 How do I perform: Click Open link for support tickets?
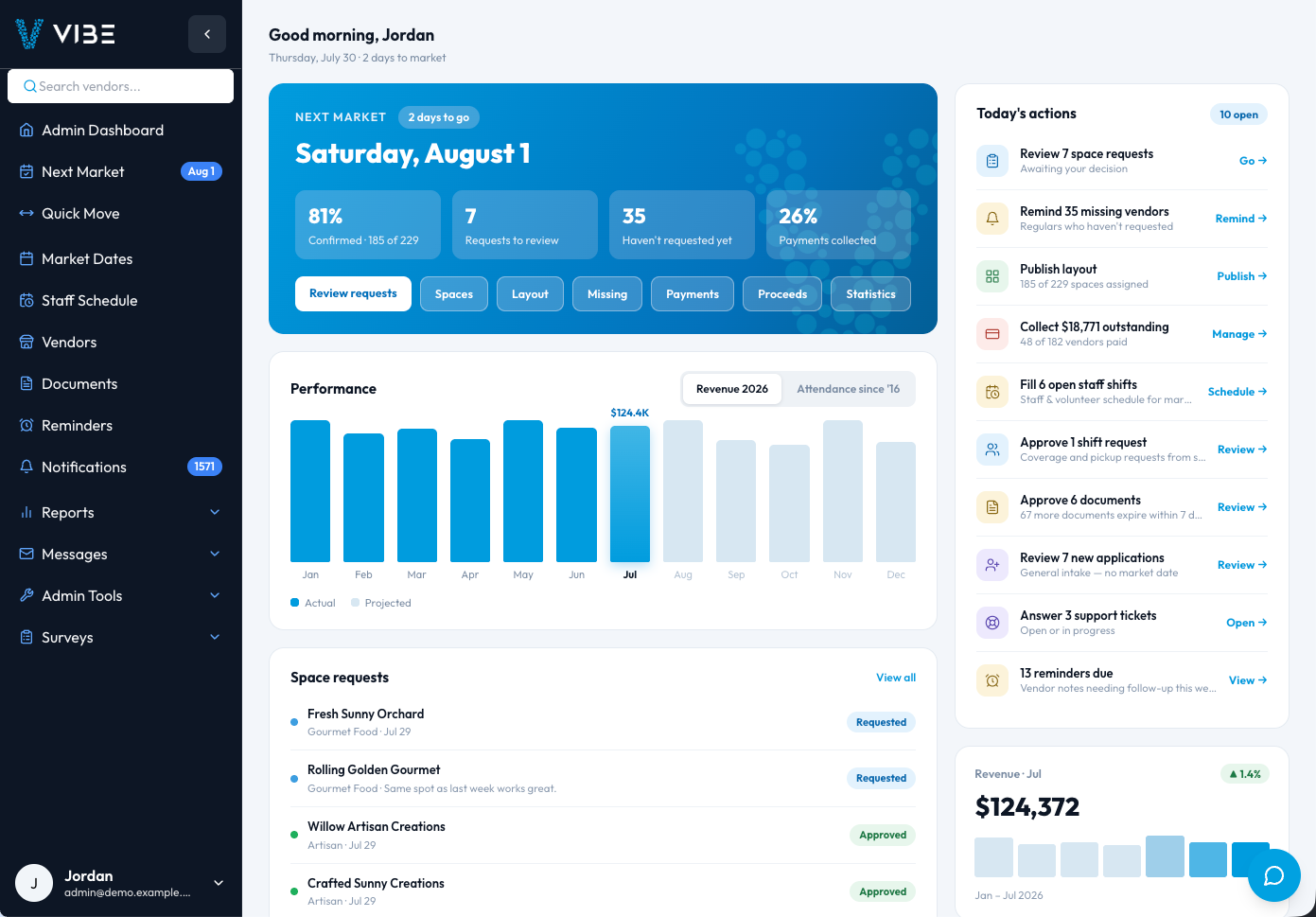(1247, 623)
